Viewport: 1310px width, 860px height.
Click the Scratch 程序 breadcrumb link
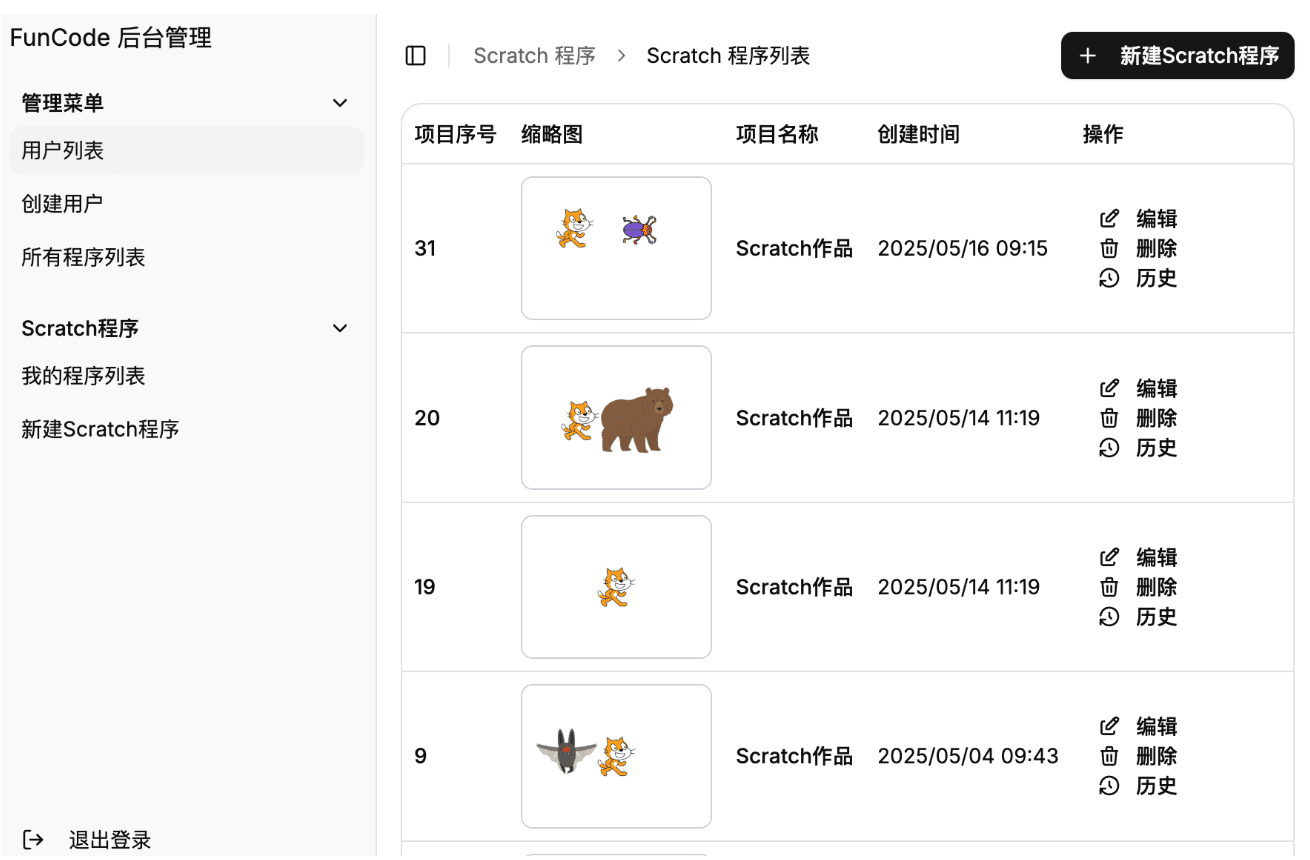[x=534, y=56]
